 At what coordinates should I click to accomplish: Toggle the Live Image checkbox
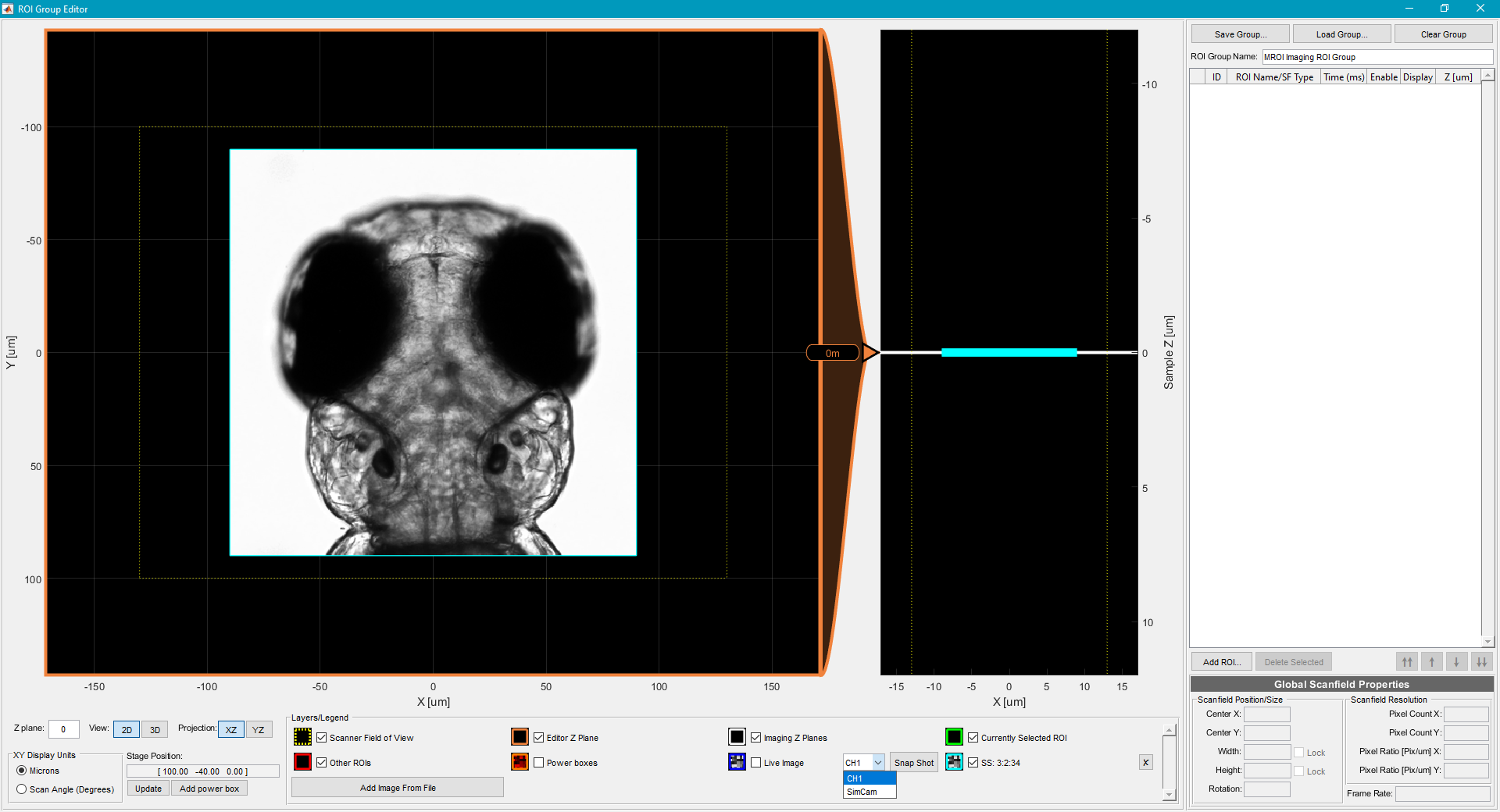click(756, 762)
